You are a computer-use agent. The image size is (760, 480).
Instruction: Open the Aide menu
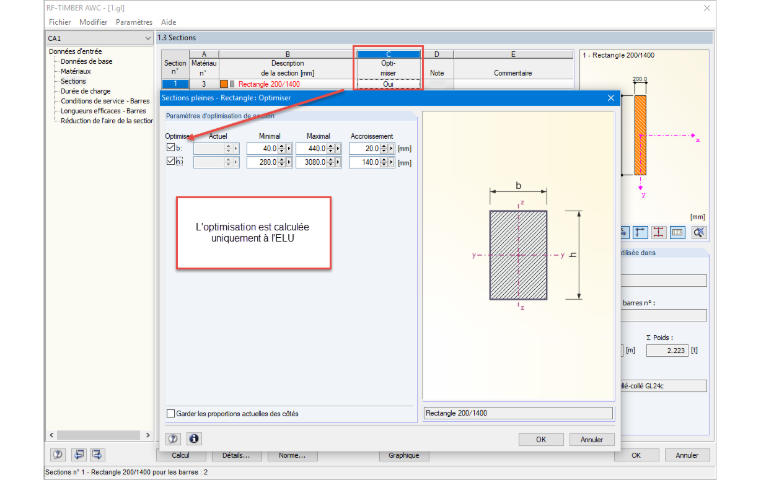click(x=169, y=22)
